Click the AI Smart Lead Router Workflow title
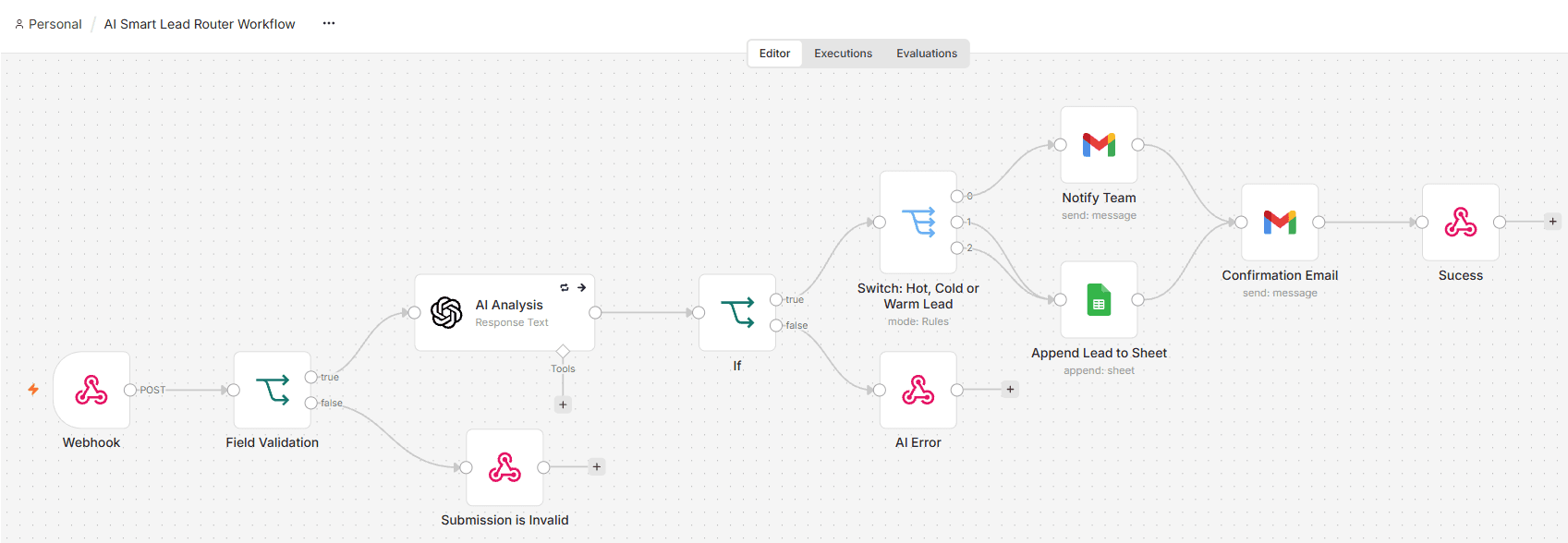 click(200, 24)
